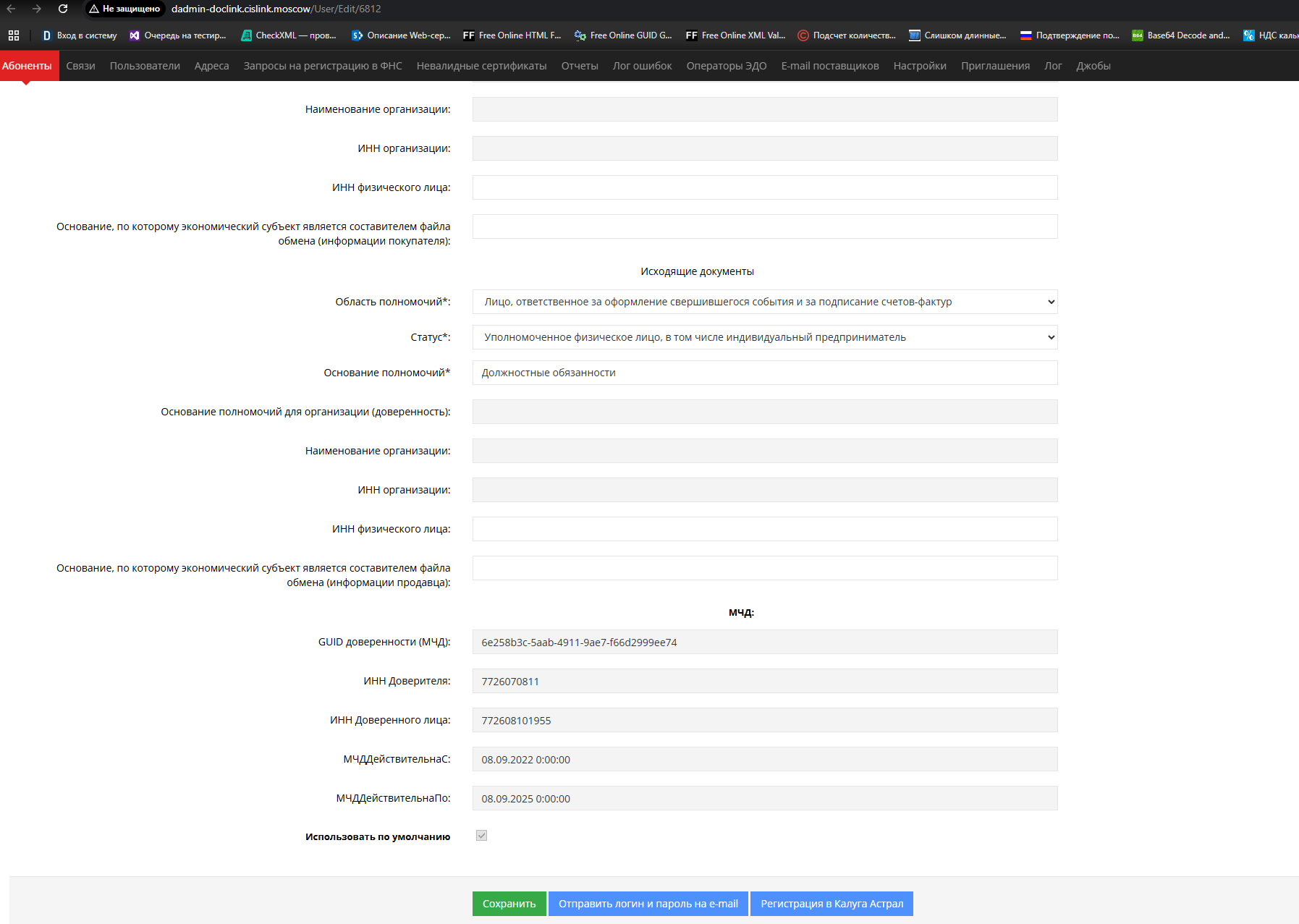Click 'Наименование организации' field above 'Исходящие документы'

[765, 109]
